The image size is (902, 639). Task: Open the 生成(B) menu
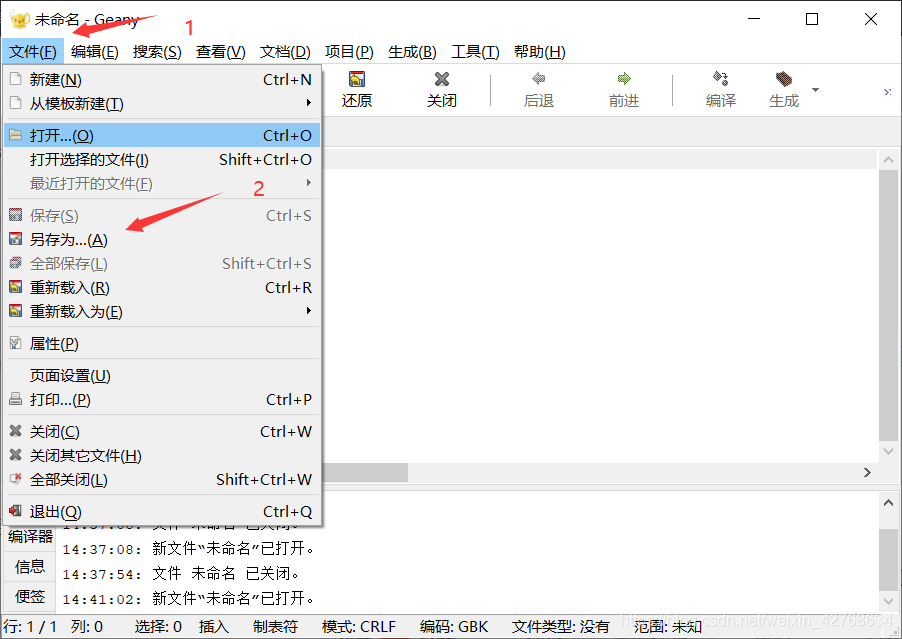[412, 52]
